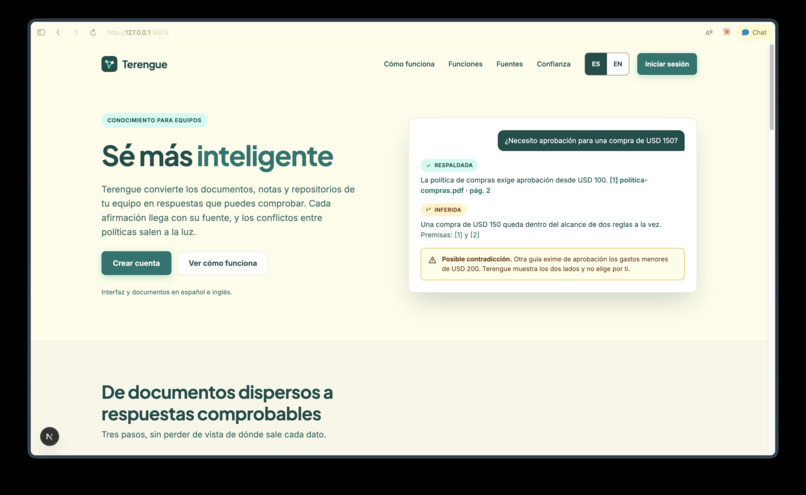This screenshot has height=495, width=806.
Task: Click the Terengue brand name
Action: [144, 64]
